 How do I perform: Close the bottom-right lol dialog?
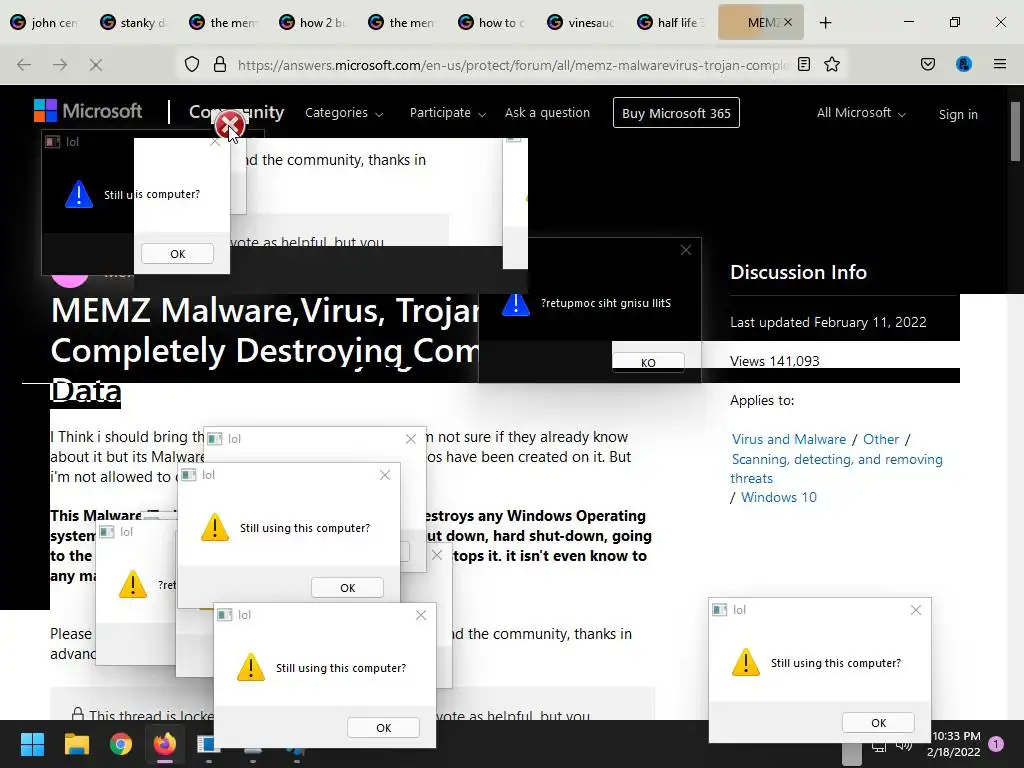916,610
